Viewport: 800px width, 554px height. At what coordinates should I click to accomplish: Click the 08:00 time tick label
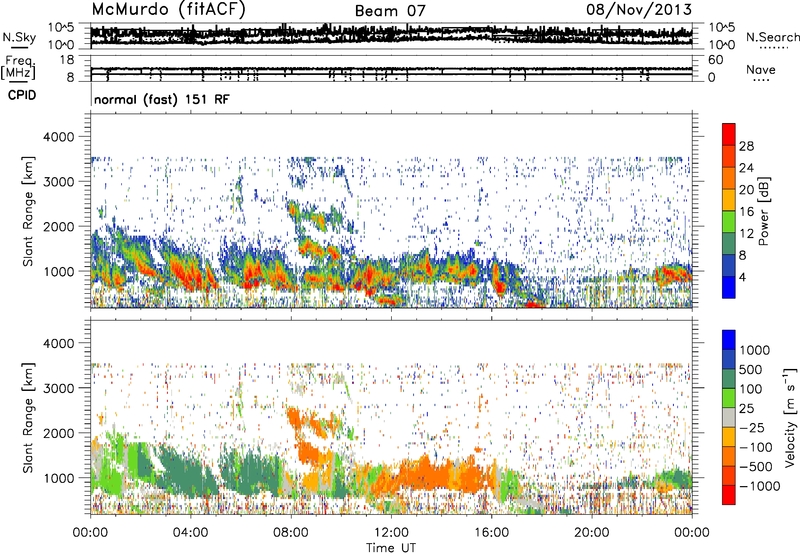[x=291, y=533]
